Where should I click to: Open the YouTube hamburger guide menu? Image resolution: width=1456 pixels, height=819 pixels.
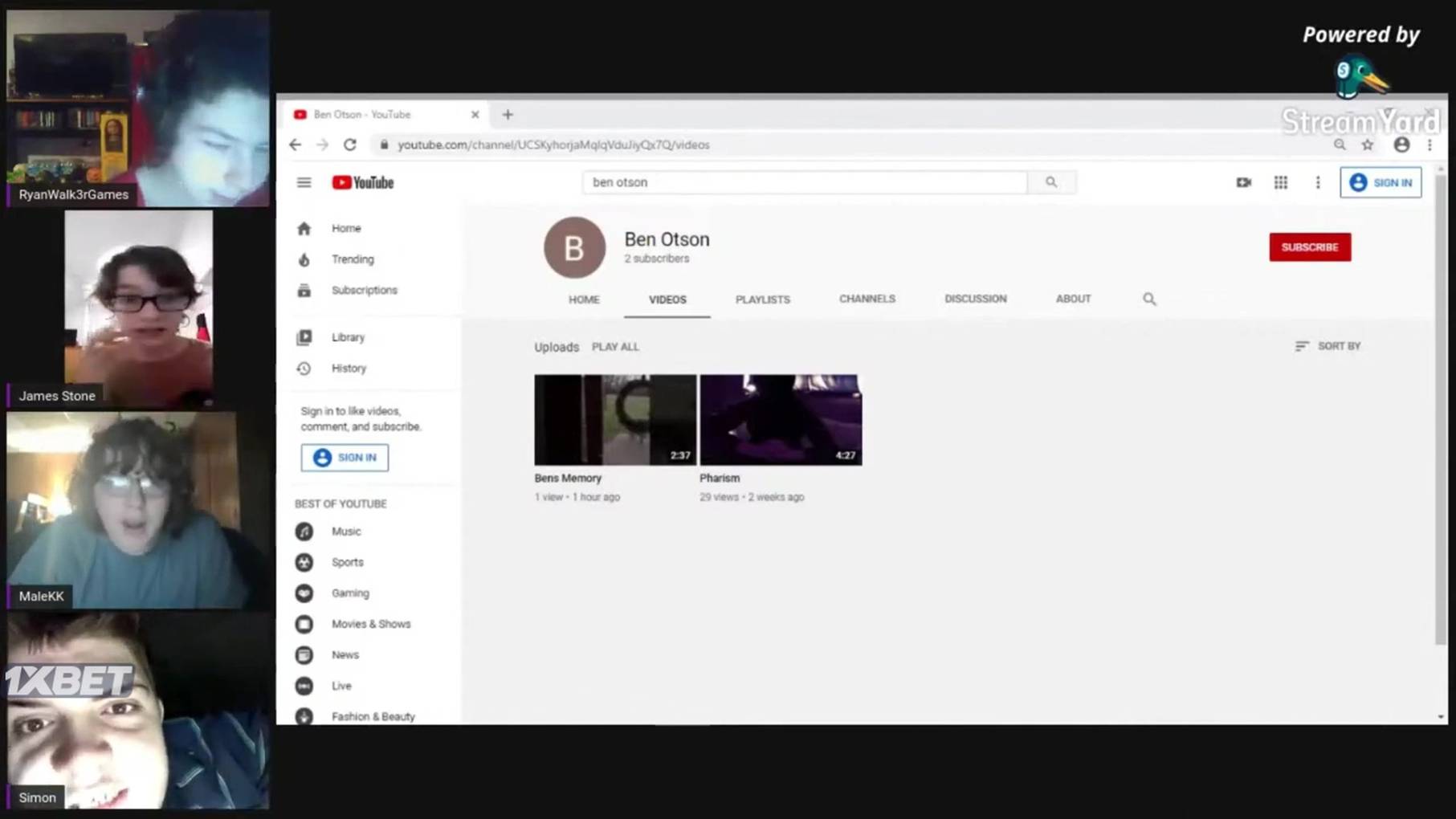coord(304,182)
